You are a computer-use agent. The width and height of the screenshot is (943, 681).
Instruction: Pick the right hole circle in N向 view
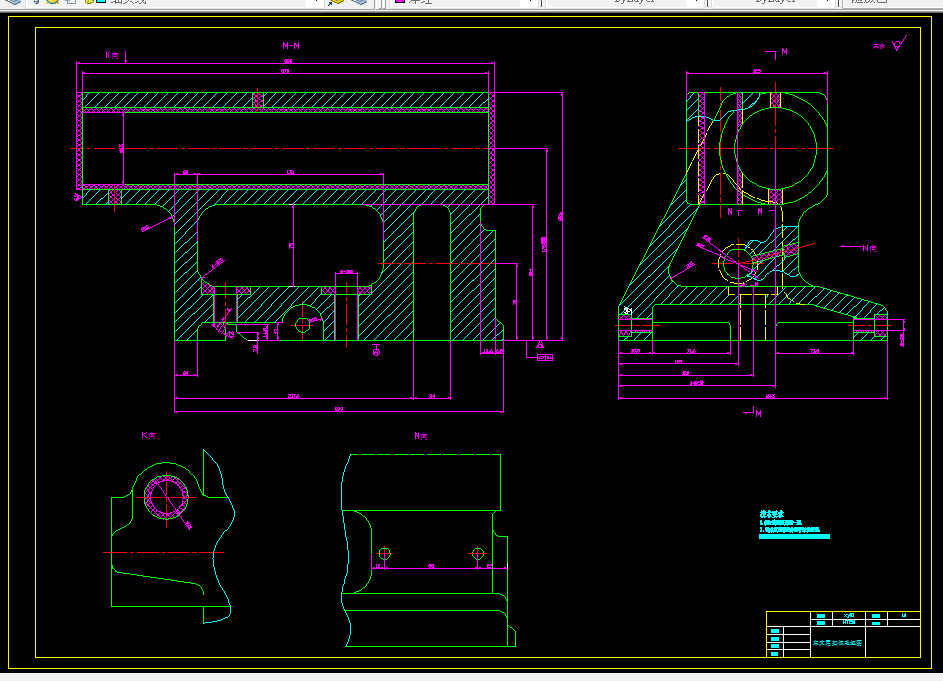pos(478,553)
